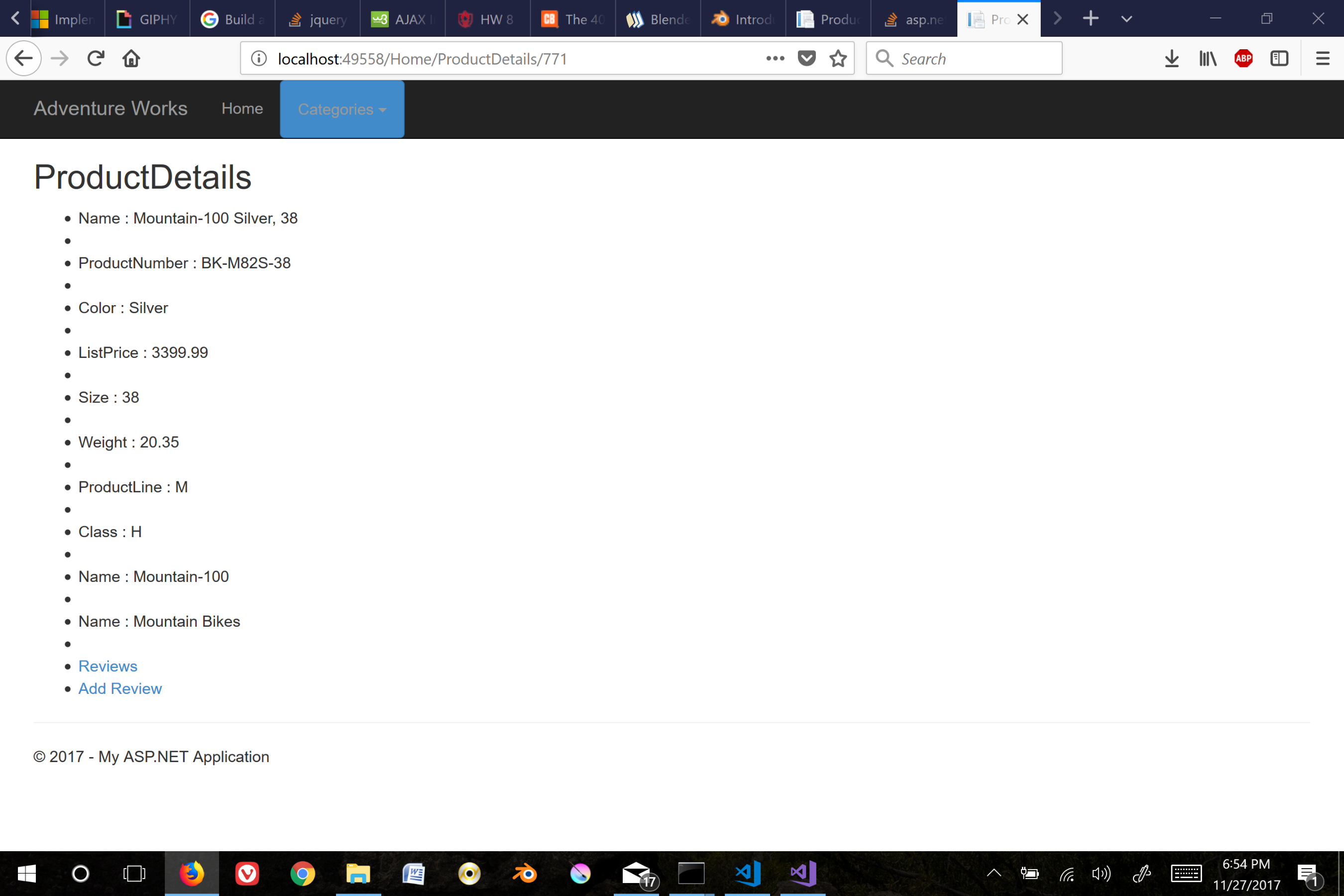
Task: Reload the current page
Action: [96, 58]
